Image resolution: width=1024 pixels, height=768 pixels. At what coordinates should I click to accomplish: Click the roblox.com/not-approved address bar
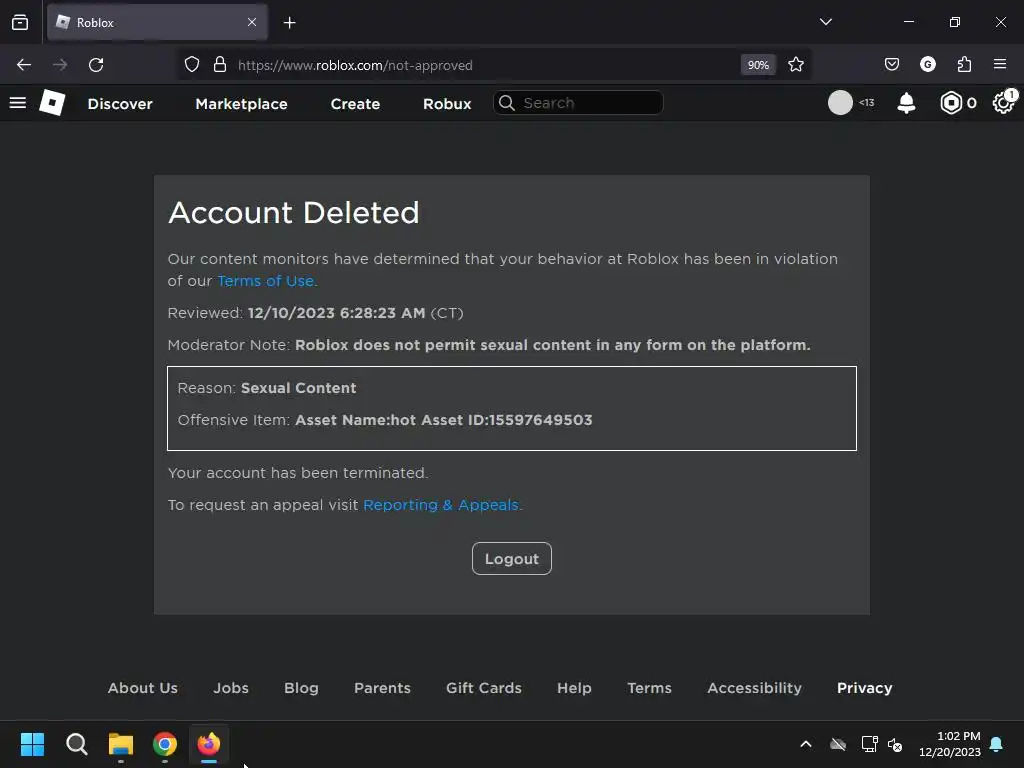[483, 65]
